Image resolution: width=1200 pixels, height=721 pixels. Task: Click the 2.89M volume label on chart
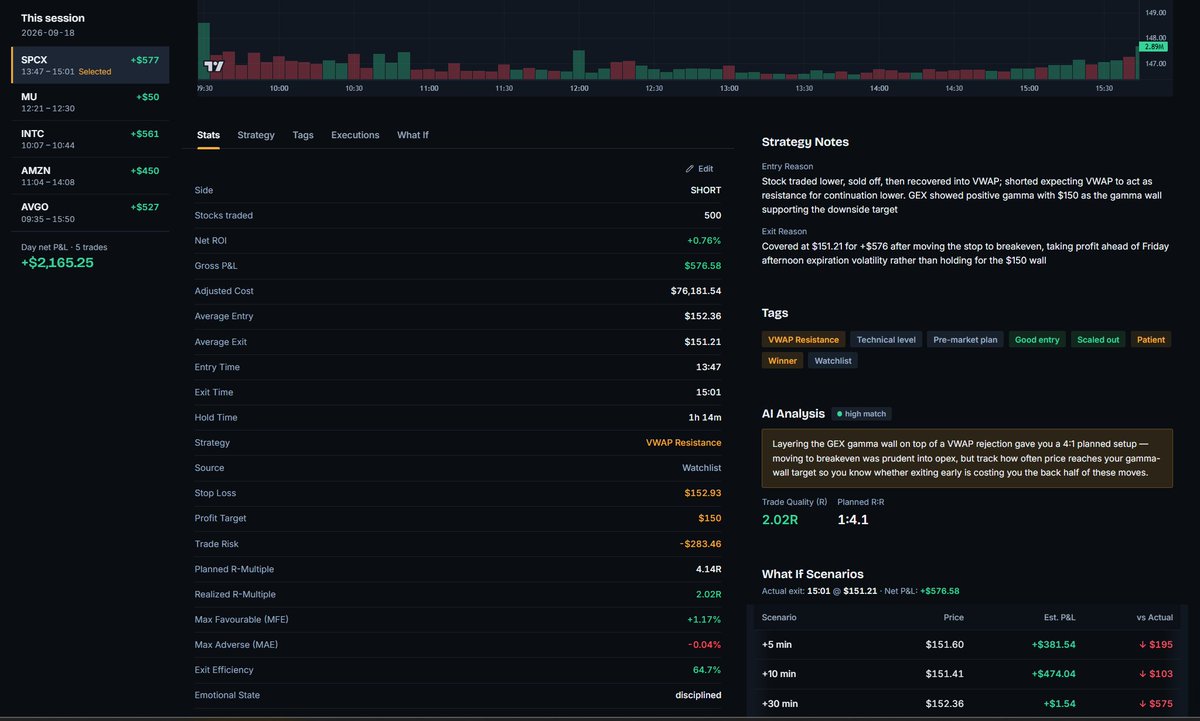coord(1153,47)
